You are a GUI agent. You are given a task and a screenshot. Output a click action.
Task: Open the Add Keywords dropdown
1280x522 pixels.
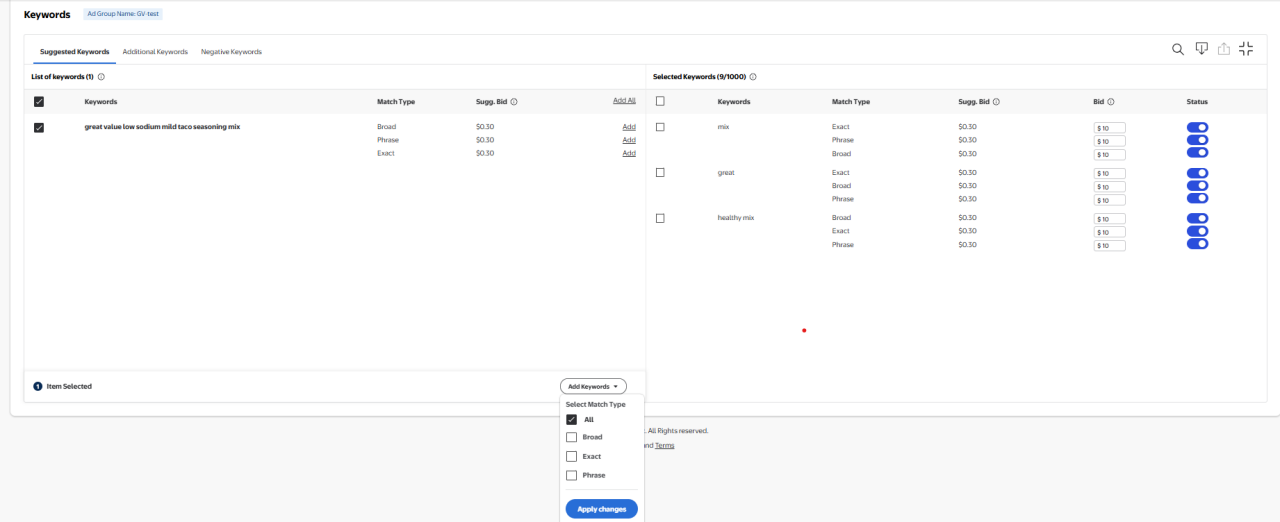593,386
